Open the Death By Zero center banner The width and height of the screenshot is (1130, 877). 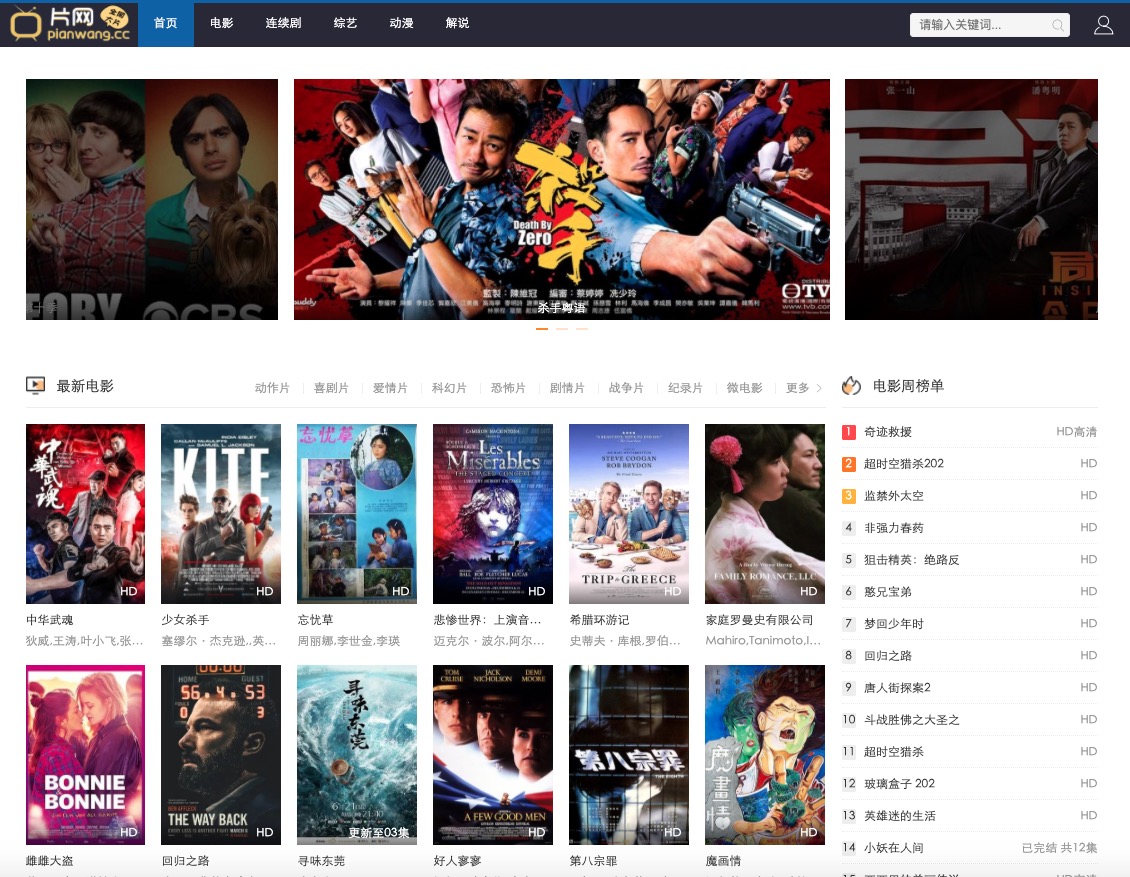coord(561,200)
